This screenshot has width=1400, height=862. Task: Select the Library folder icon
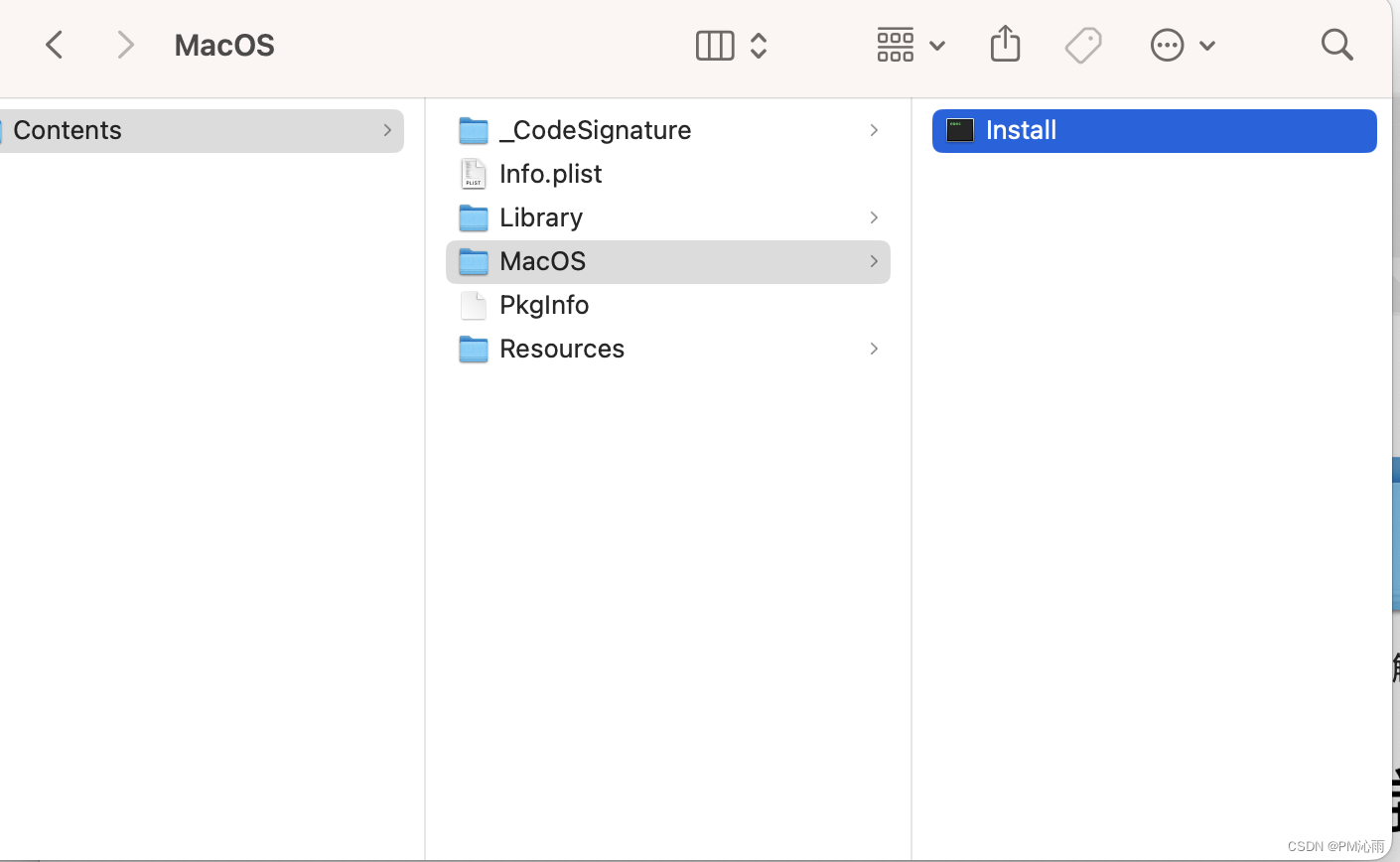474,217
